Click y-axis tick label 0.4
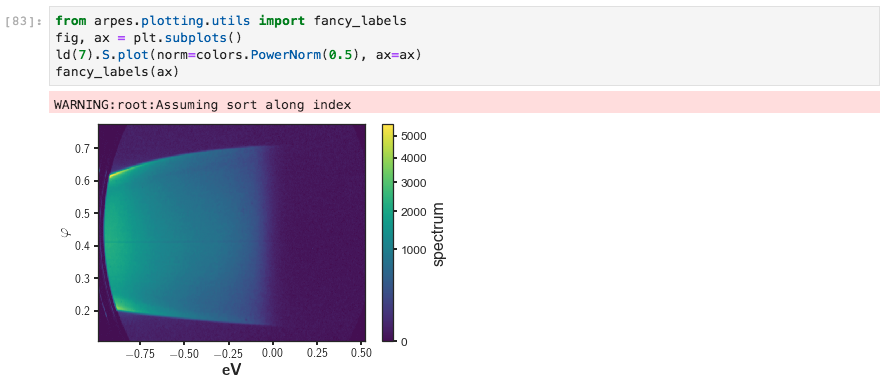 click(x=82, y=246)
